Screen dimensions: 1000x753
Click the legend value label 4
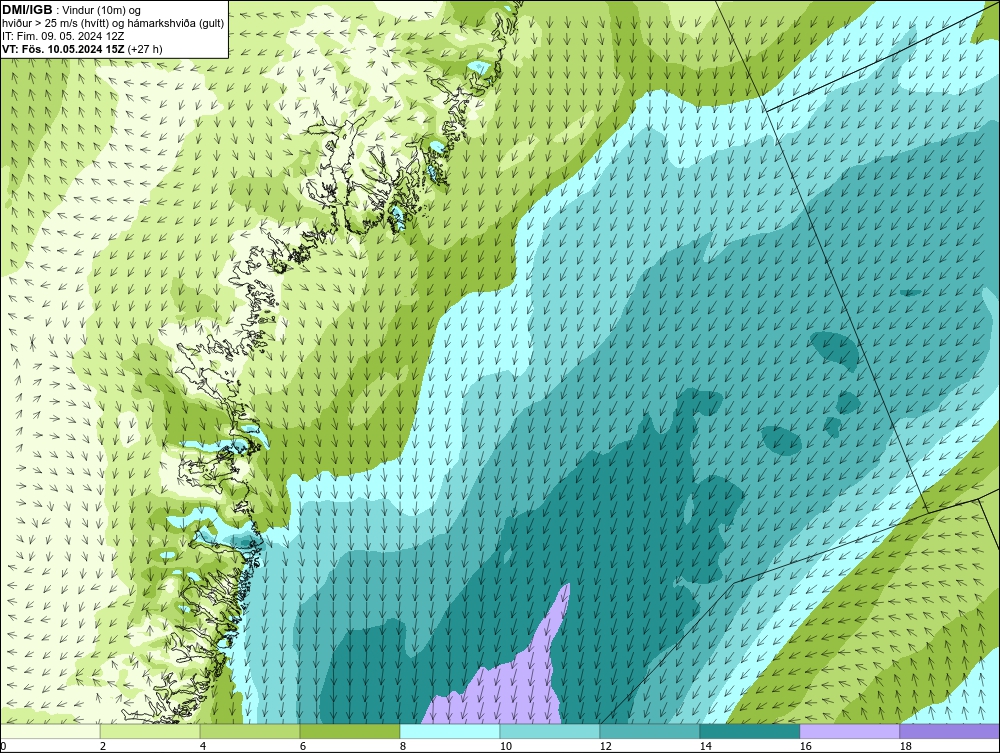pos(203,746)
